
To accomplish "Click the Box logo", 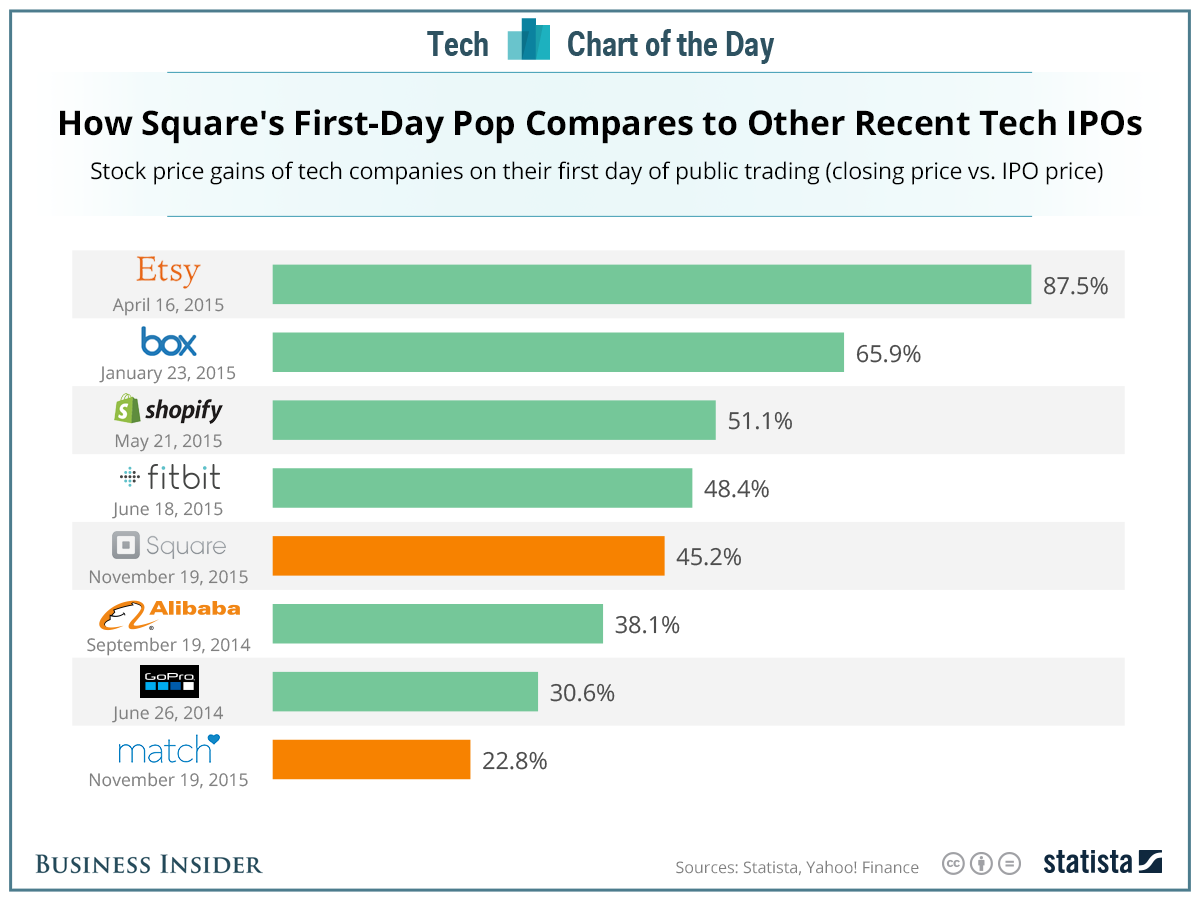I will coord(169,342).
